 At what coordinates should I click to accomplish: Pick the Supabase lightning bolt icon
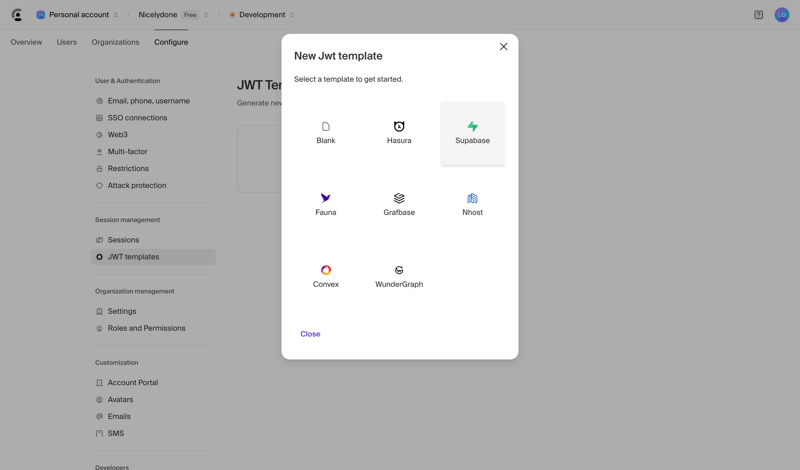pos(472,126)
